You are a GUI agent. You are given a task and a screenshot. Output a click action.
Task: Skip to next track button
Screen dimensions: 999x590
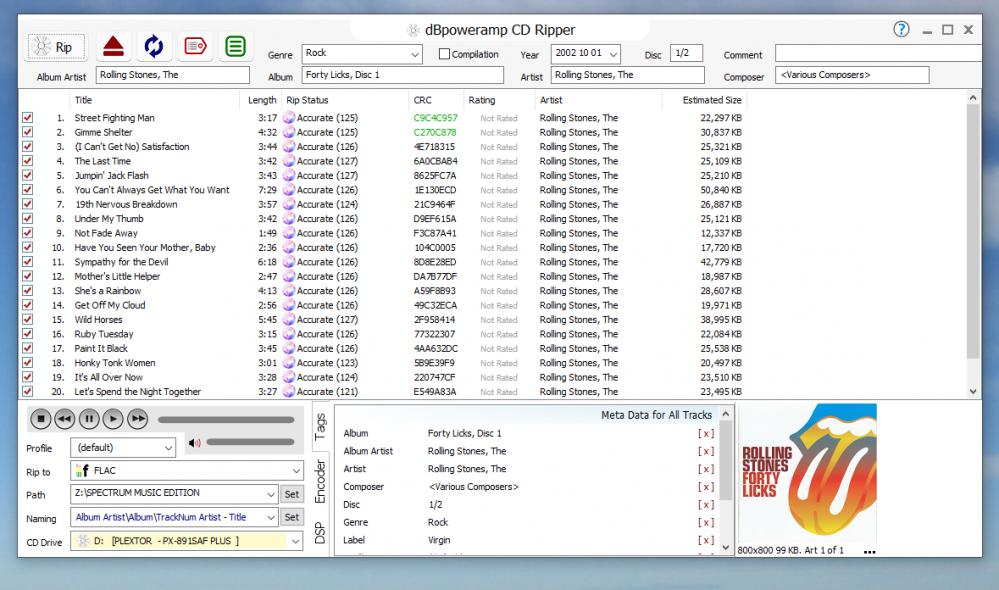[x=138, y=419]
